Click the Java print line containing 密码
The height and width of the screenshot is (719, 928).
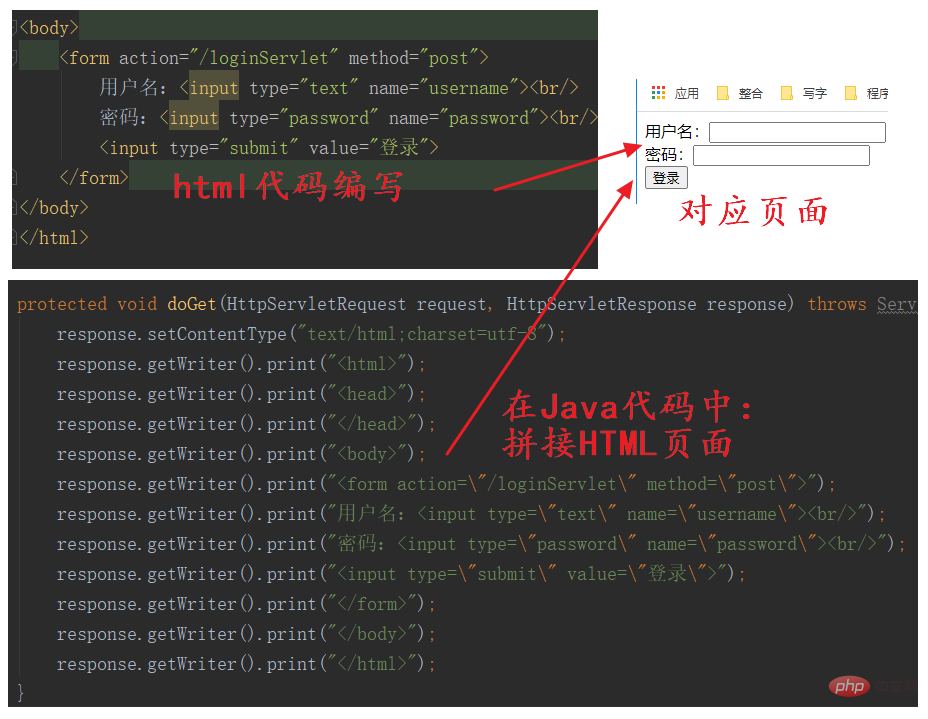point(481,544)
